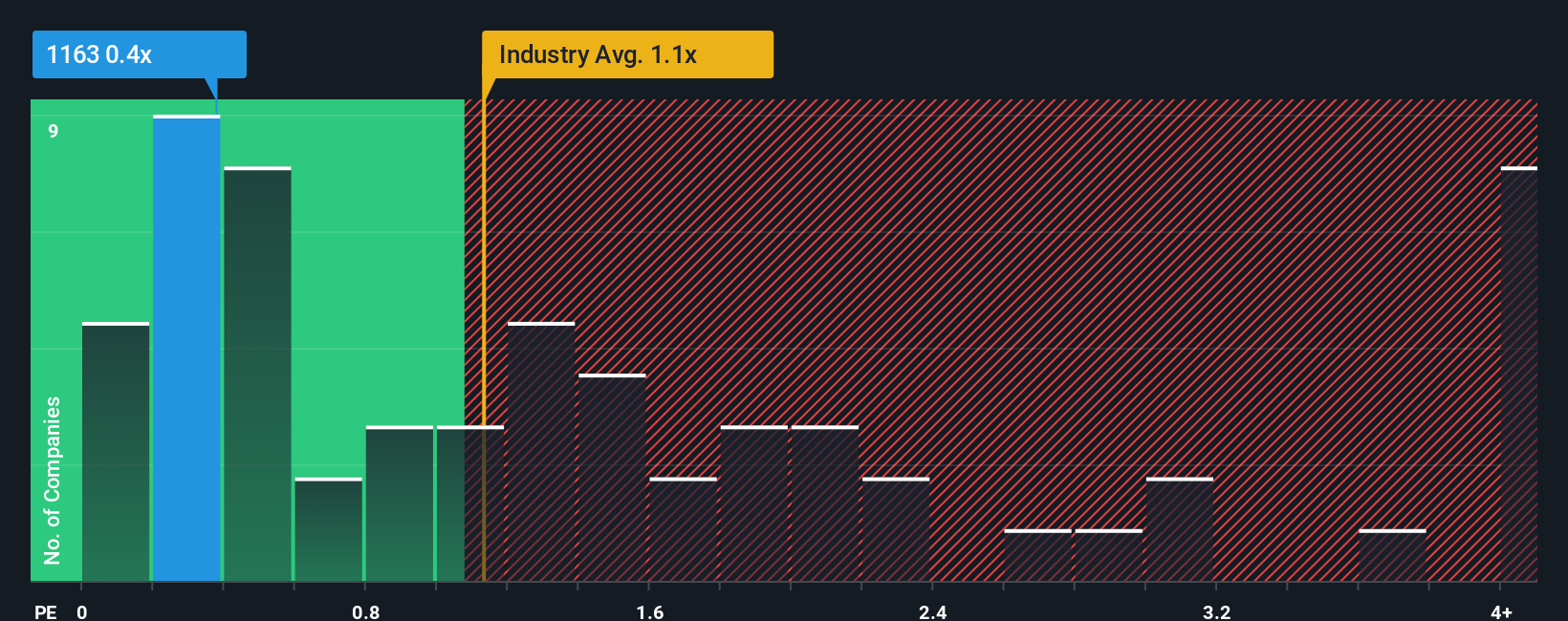This screenshot has height=621, width=1568.
Task: Click the blue '1163 0.4x' label
Action: pos(140,54)
